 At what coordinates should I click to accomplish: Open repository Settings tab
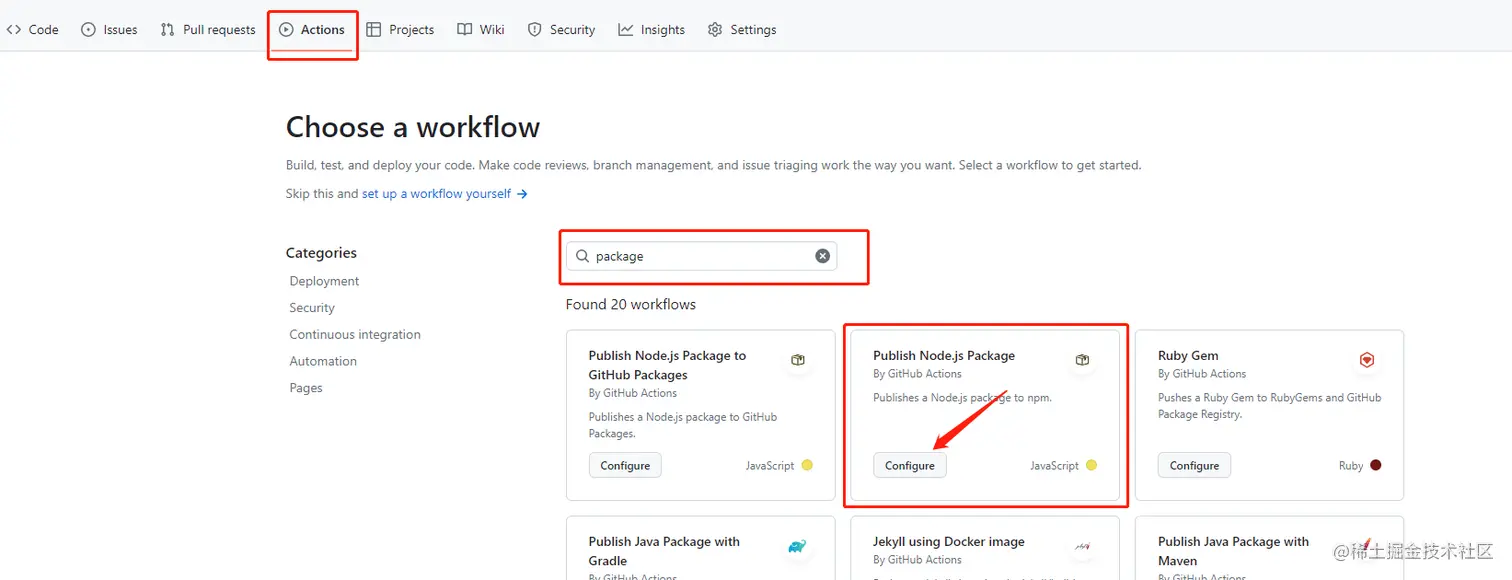coord(742,30)
